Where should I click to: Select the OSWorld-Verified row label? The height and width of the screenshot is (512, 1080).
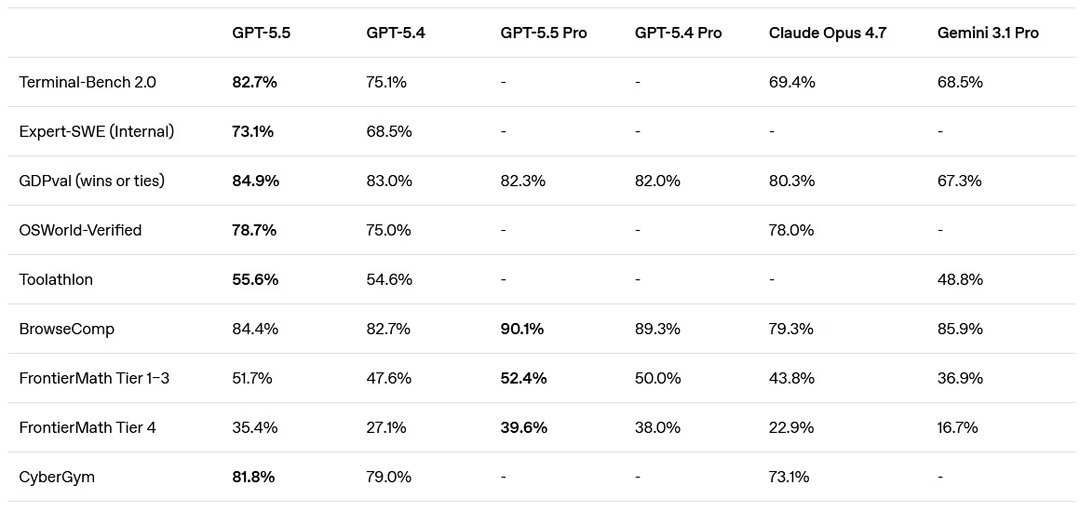(x=80, y=230)
